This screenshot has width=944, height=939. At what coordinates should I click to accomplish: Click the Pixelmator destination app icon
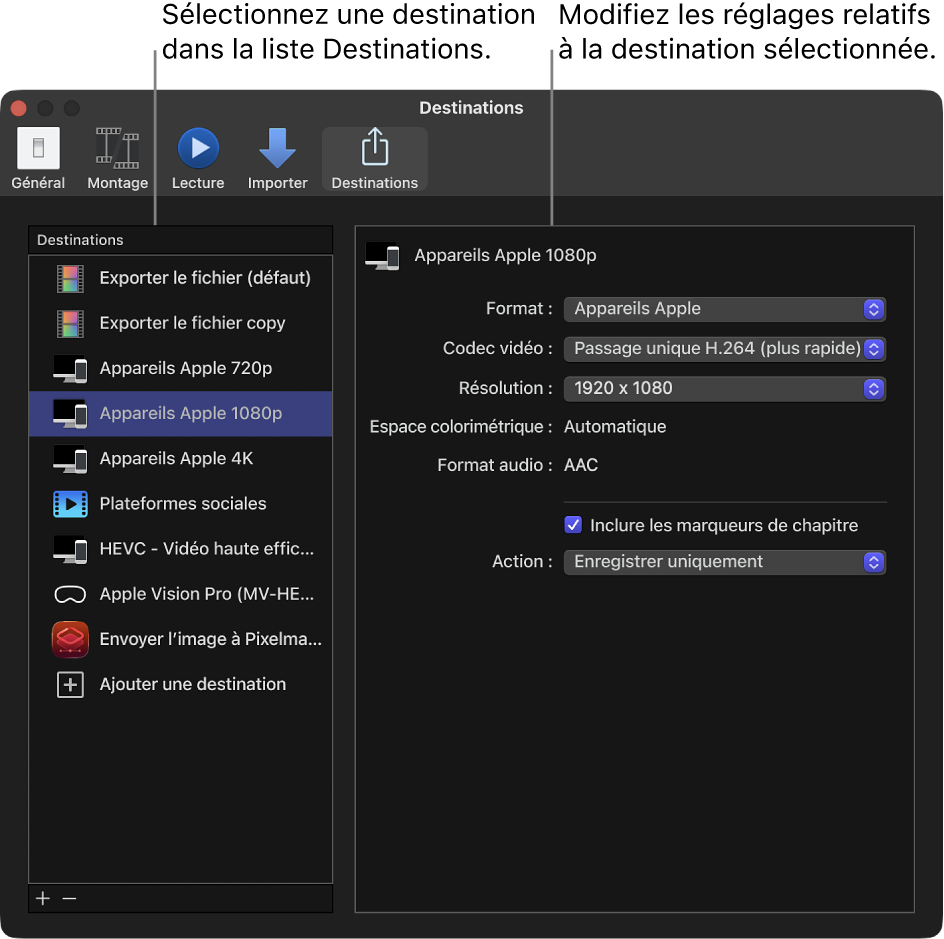(70, 639)
